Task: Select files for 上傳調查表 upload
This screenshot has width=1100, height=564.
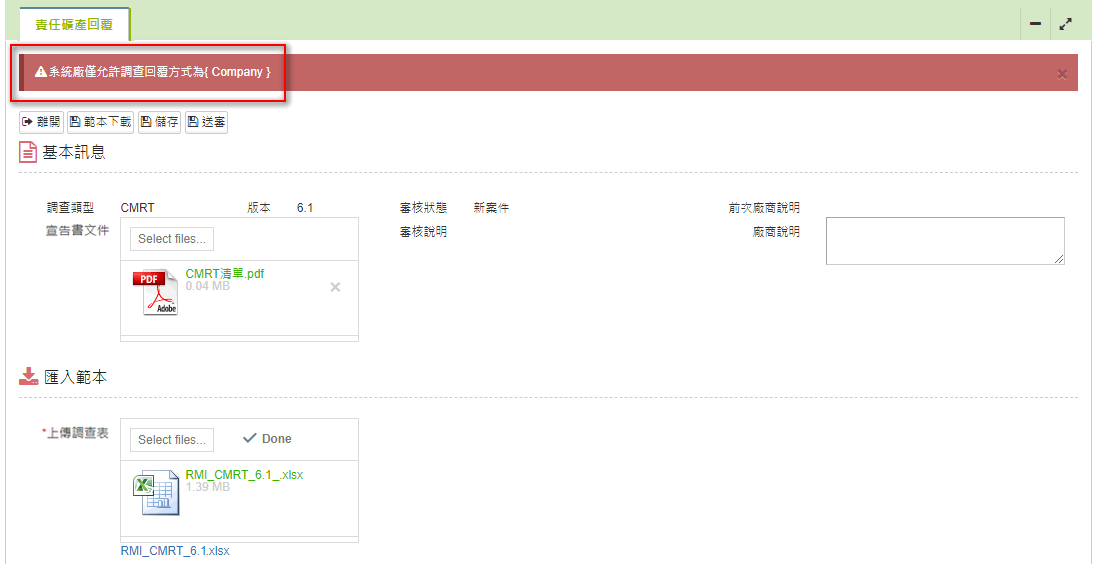Action: pos(172,440)
